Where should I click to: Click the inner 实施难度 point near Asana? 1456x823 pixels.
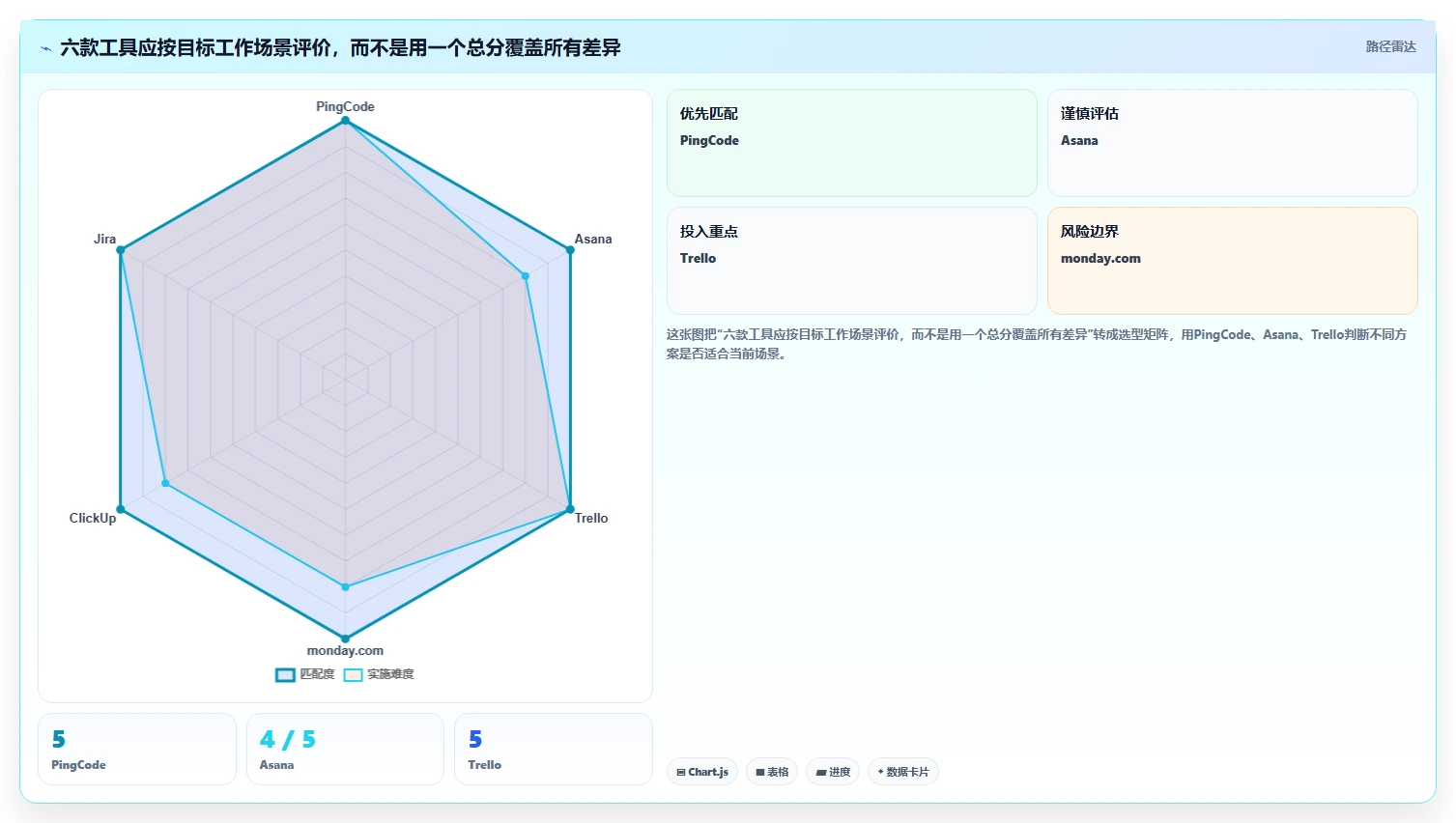pos(526,276)
